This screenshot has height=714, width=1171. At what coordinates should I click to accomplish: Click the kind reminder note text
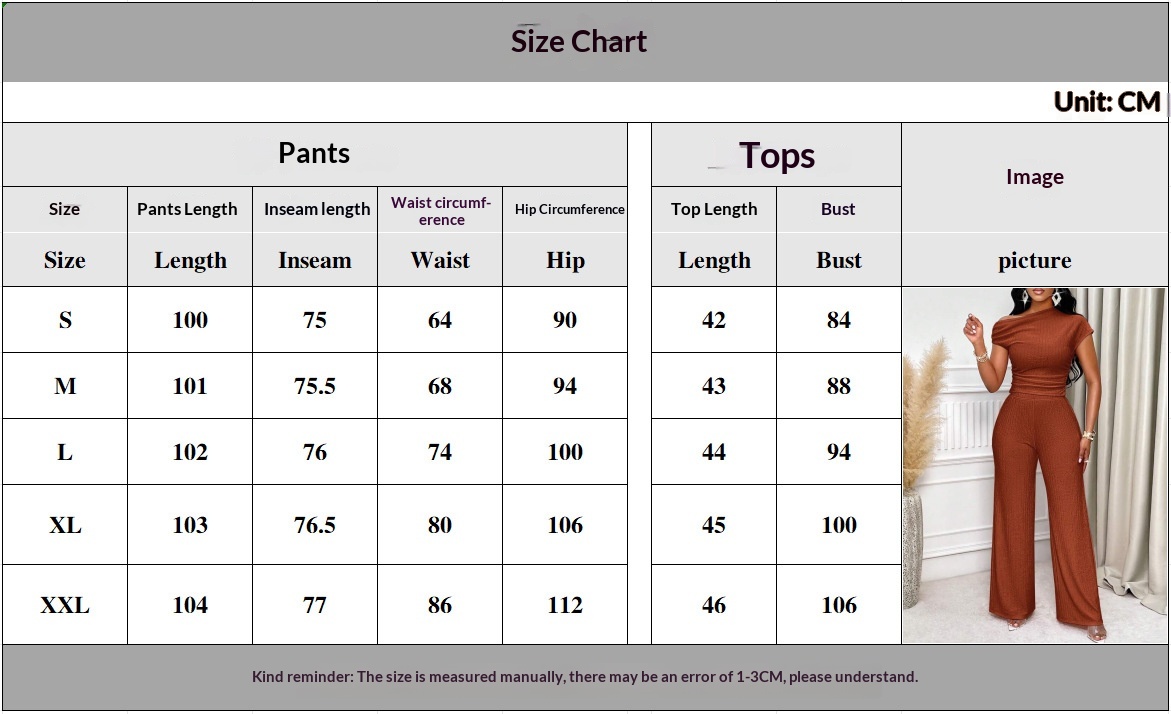pos(585,677)
